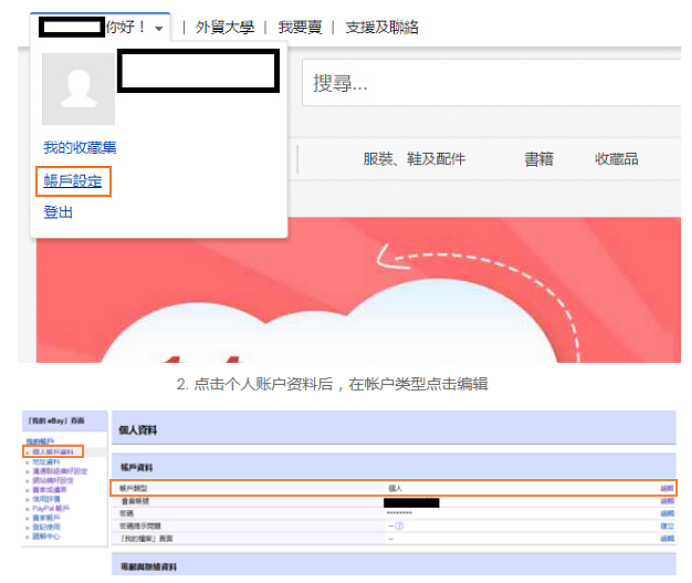The image size is (692, 583).
Task: Select the 服裝、鞋及配件 category tab
Action: coord(413,159)
